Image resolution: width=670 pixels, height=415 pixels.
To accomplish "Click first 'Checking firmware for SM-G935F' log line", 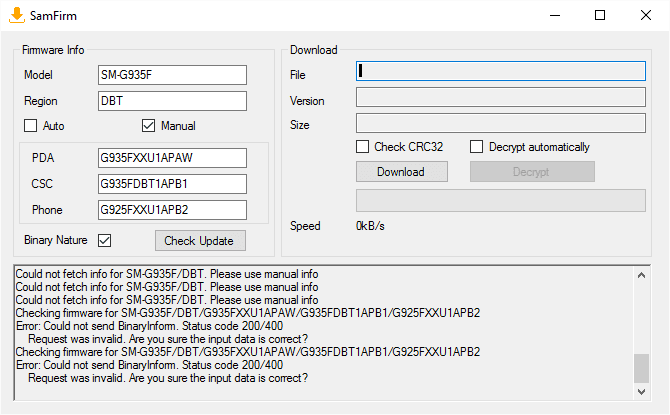I will [248, 313].
